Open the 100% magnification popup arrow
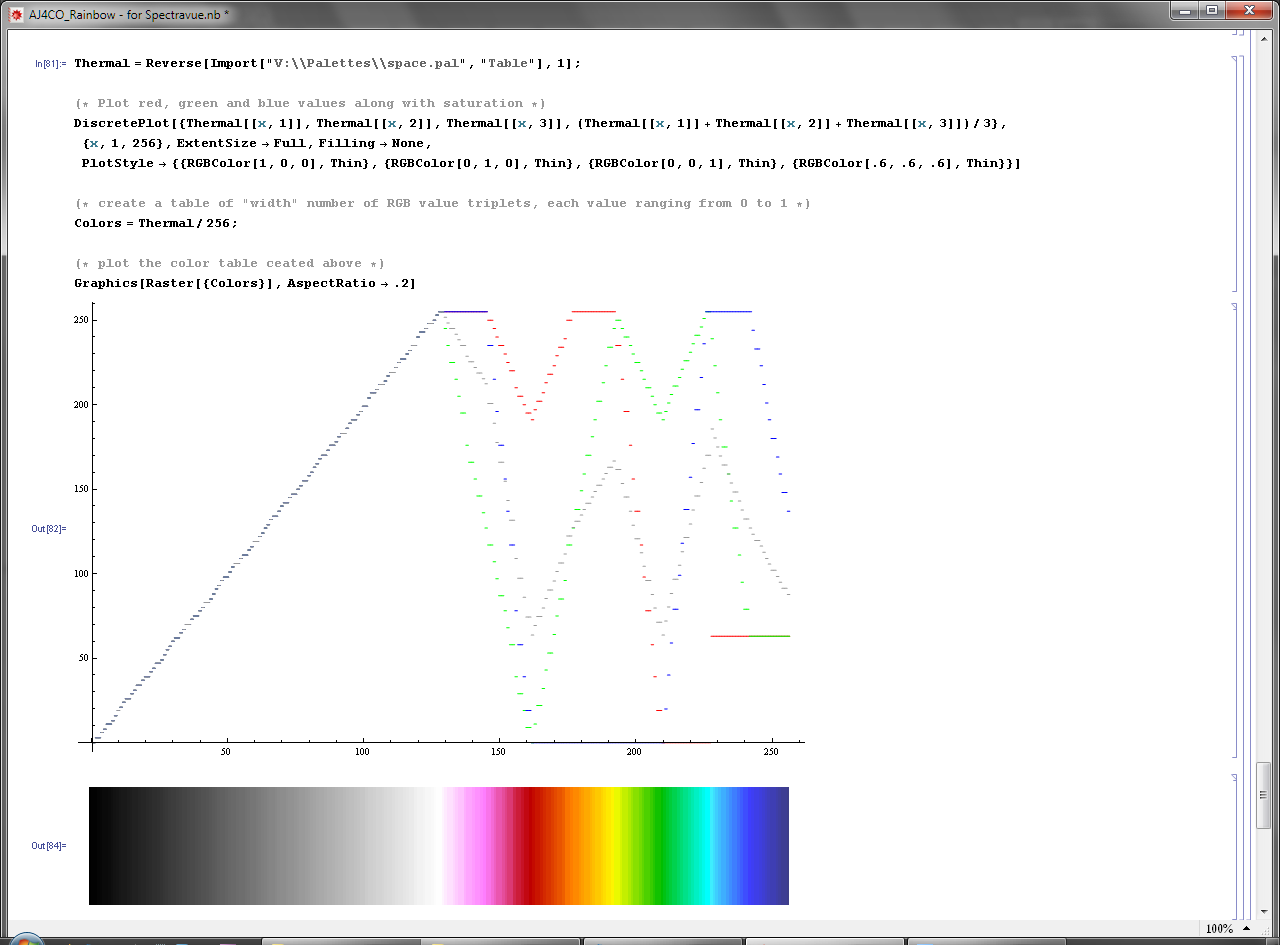Screen dimensions: 1280x945 [1247, 929]
